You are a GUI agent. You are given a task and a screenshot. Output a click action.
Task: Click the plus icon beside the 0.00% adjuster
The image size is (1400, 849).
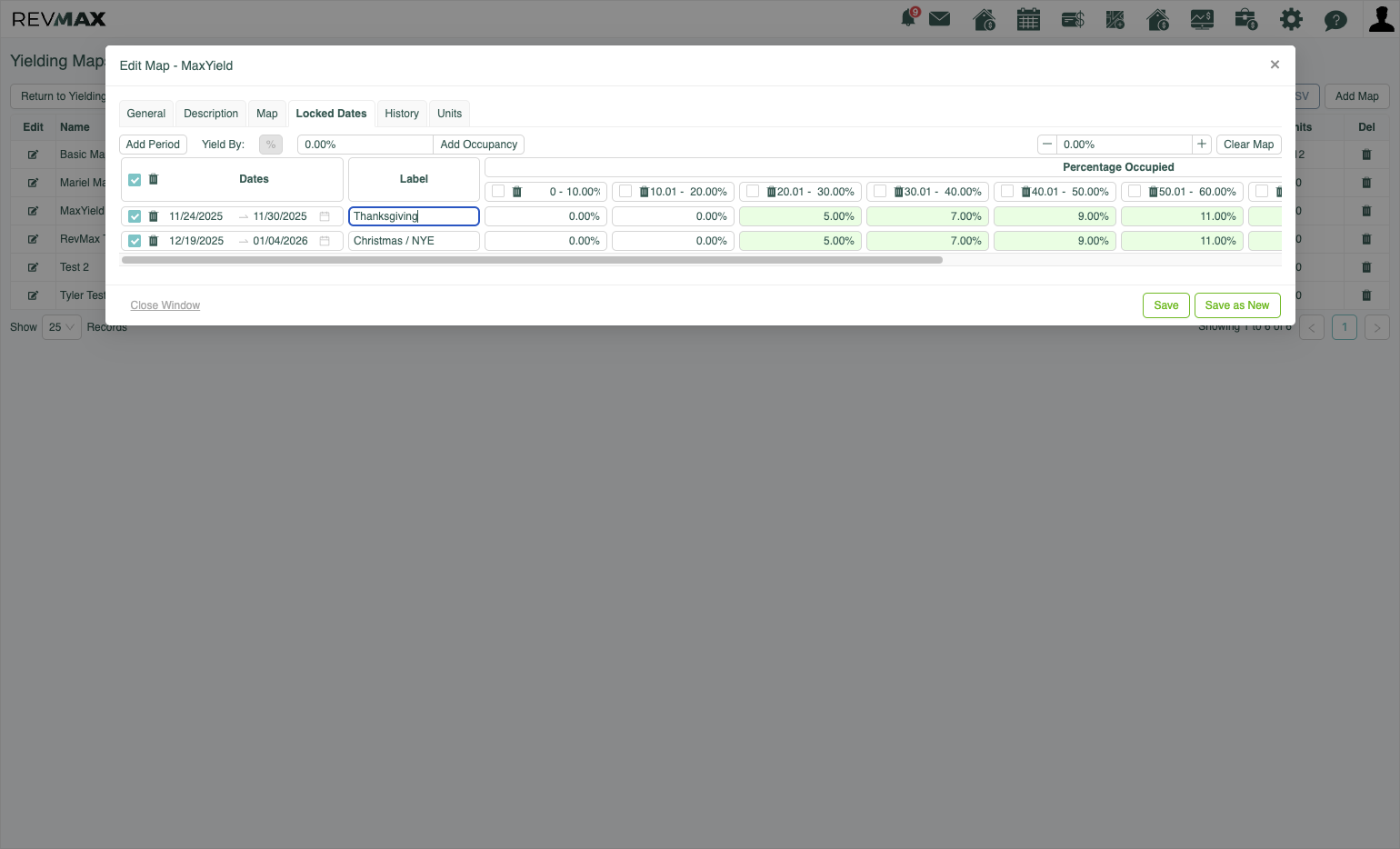click(x=1202, y=145)
